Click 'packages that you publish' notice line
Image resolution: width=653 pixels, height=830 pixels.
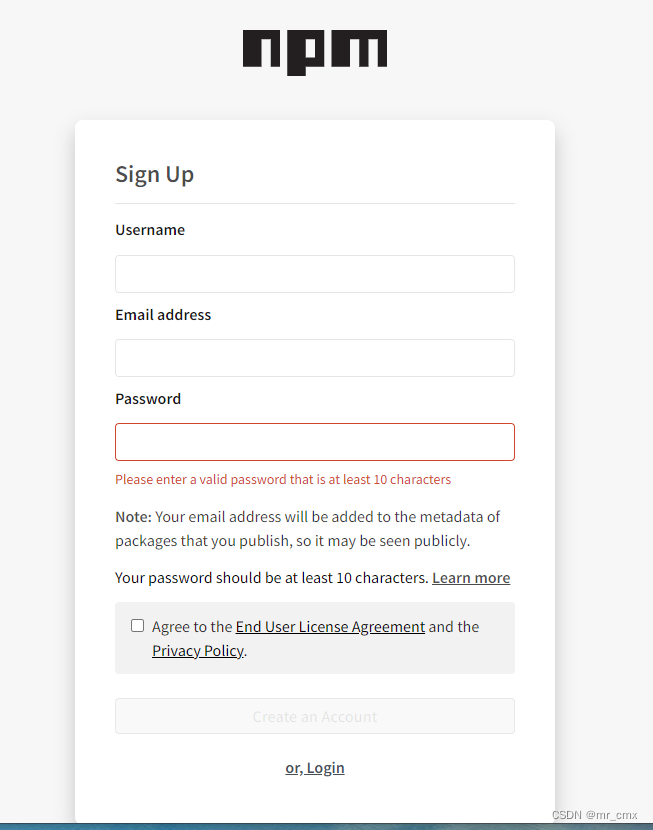click(292, 541)
